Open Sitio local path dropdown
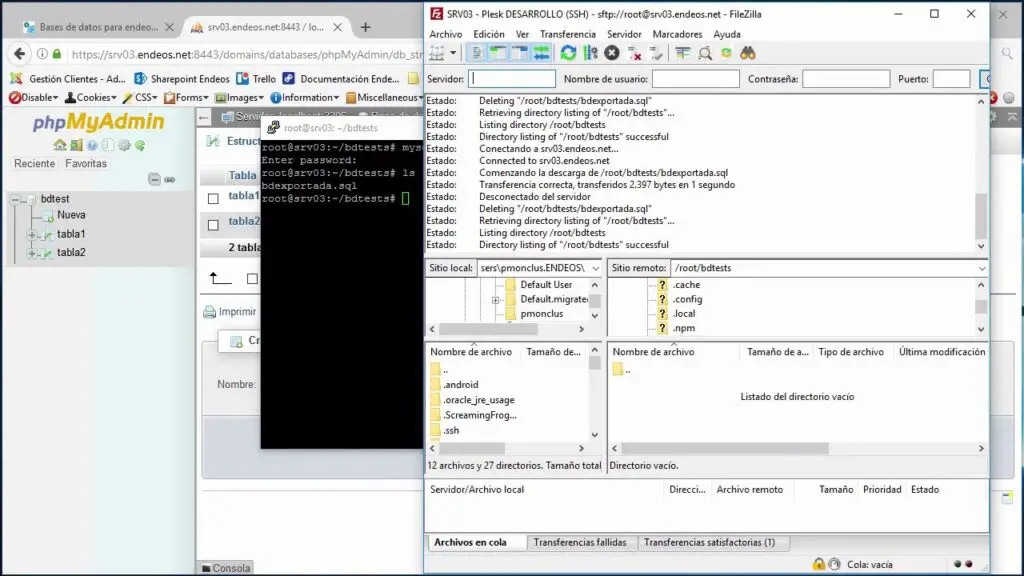 coord(595,268)
